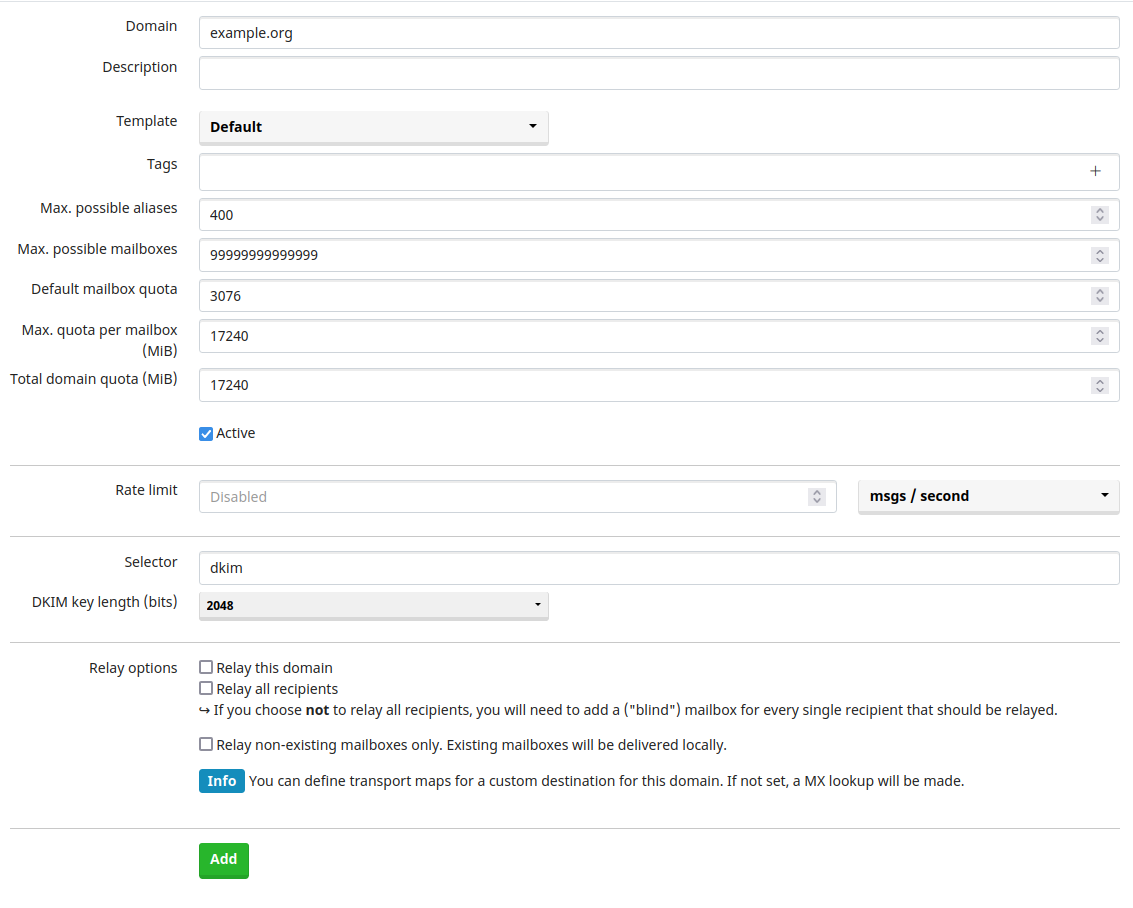The width and height of the screenshot is (1133, 908).
Task: Click the stepper on Total domain quota field
Action: coord(1100,385)
